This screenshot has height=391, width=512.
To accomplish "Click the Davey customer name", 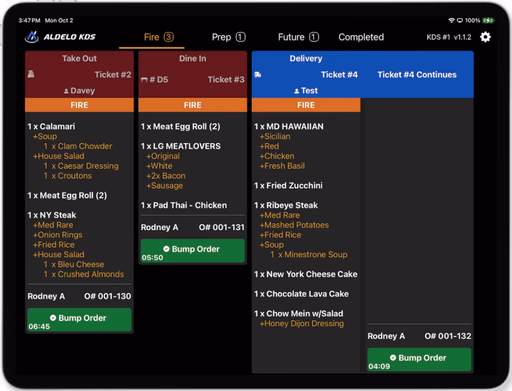I will [x=83, y=91].
